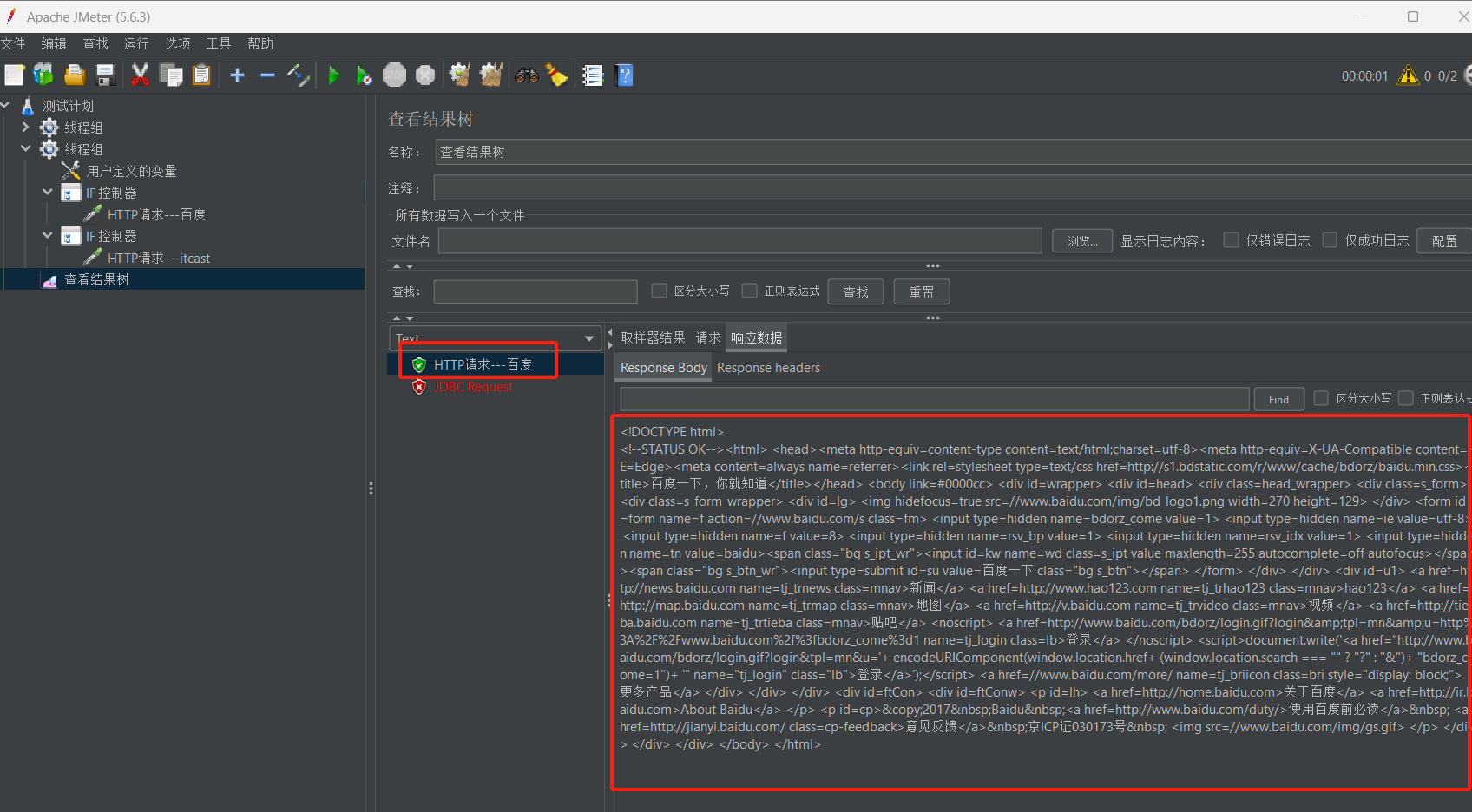The height and width of the screenshot is (812, 1472).
Task: Switch to 请求 tab
Action: (708, 337)
